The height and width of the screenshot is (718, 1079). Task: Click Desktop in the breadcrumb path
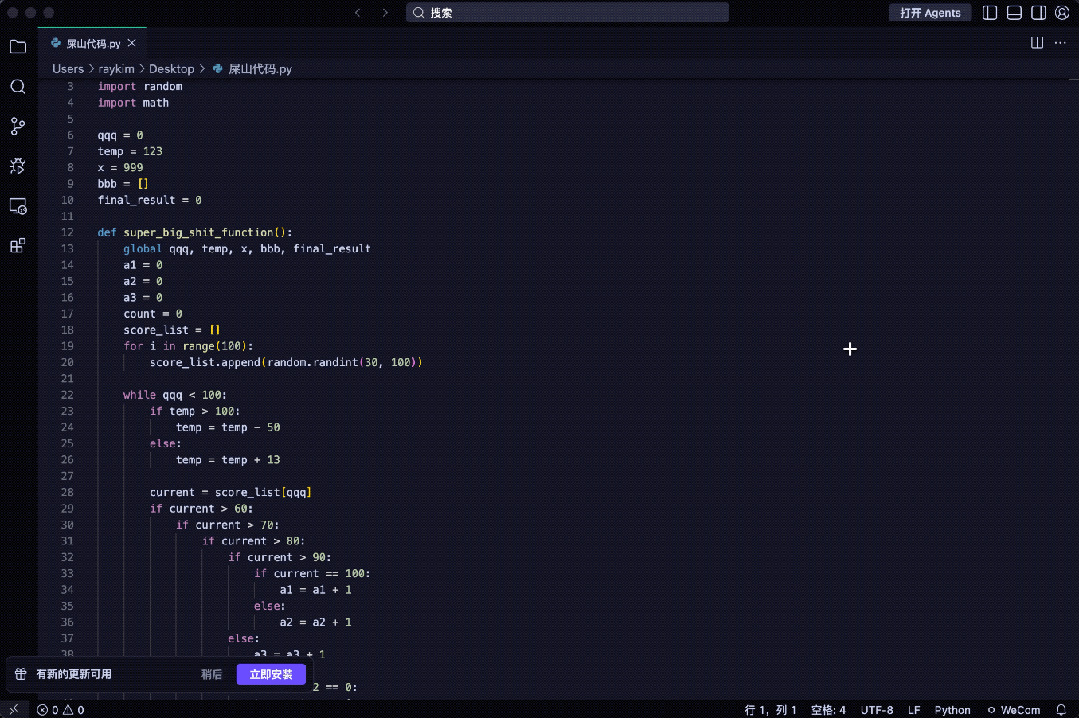(171, 69)
